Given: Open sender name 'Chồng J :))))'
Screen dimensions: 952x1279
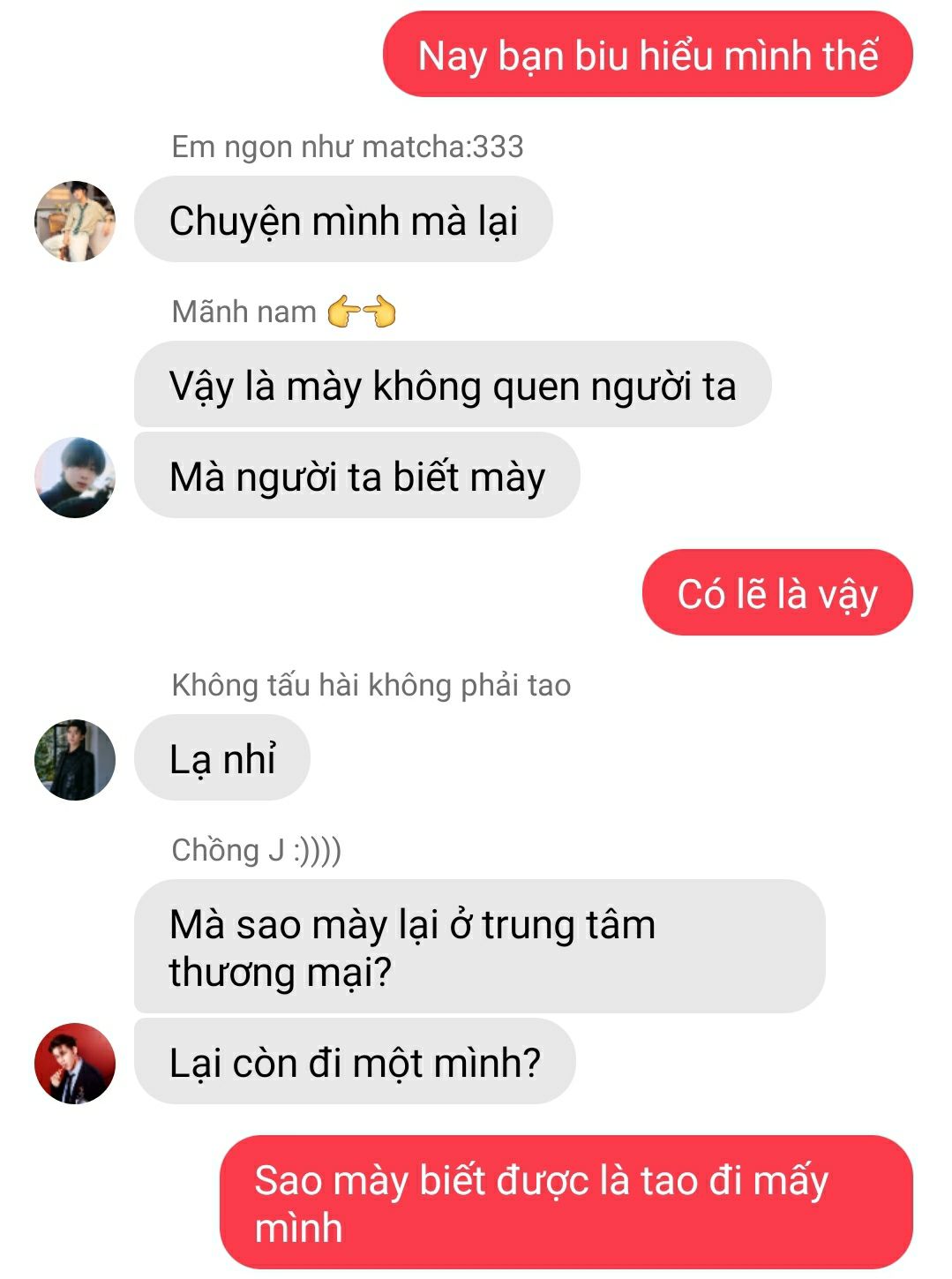Looking at the screenshot, I should [x=257, y=850].
